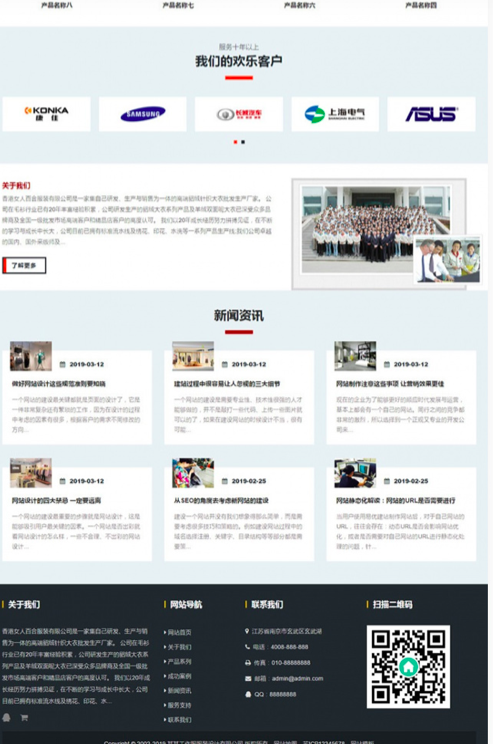Open news article 网站设计的四大禁忌

(x=56, y=500)
